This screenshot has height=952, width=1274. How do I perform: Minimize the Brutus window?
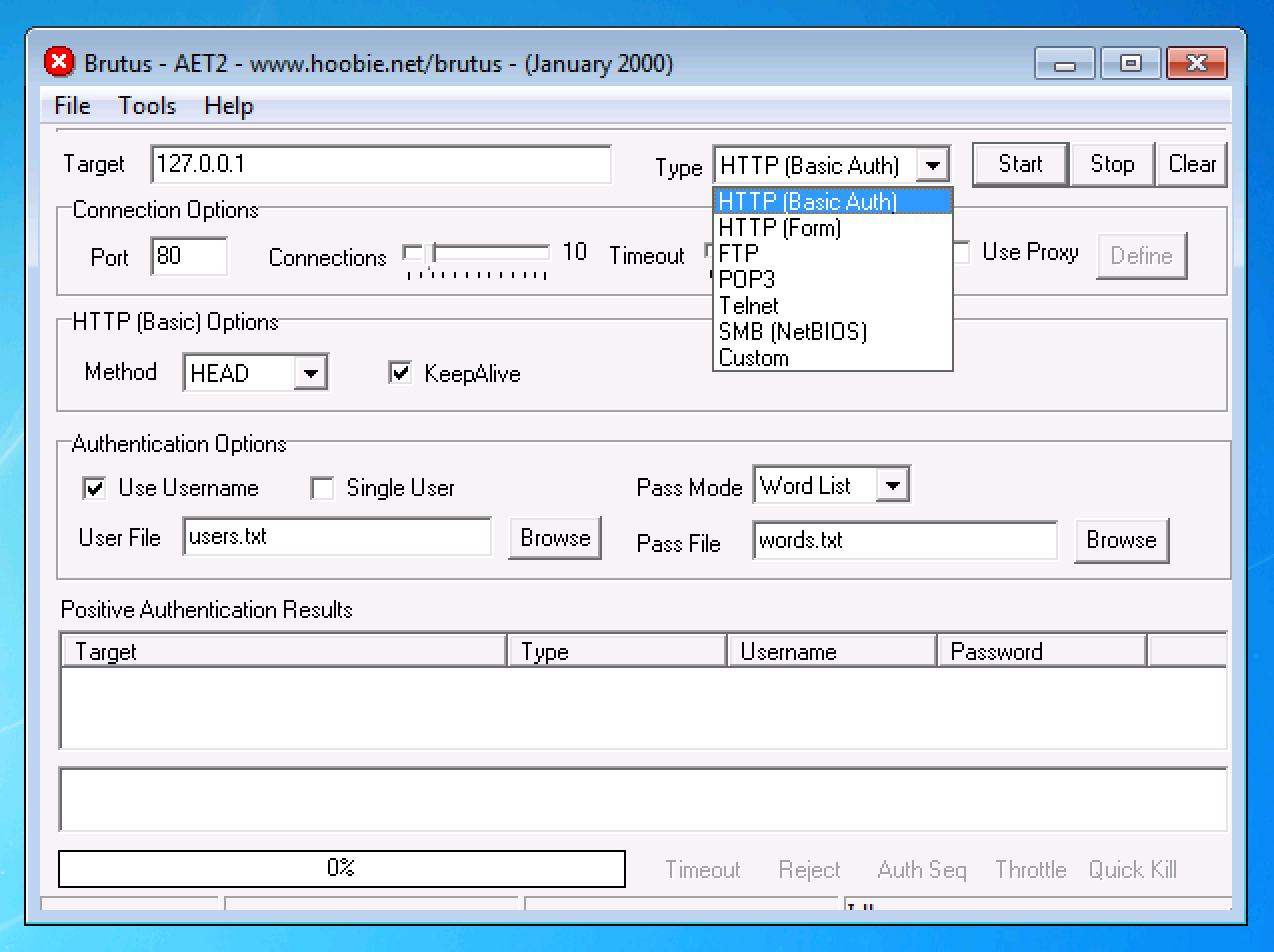pyautogui.click(x=1064, y=64)
